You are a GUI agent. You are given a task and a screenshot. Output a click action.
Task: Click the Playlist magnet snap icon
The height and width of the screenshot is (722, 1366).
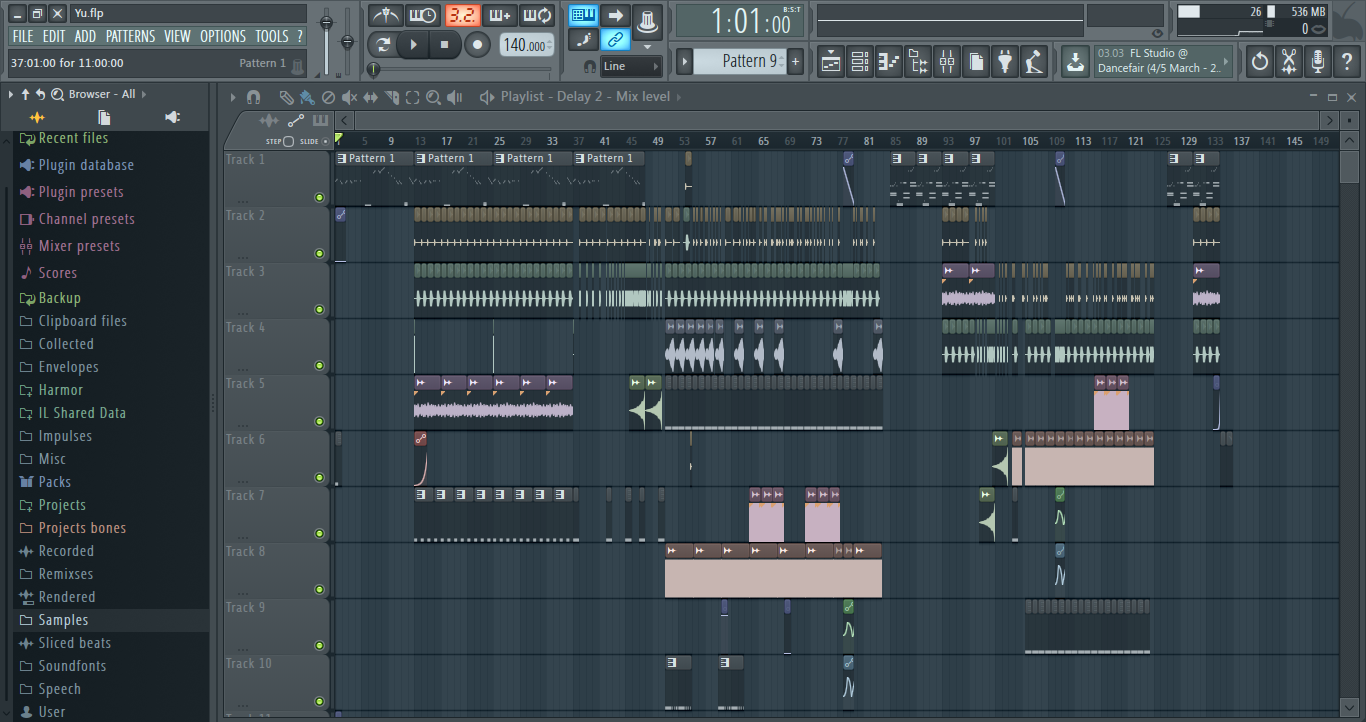254,97
